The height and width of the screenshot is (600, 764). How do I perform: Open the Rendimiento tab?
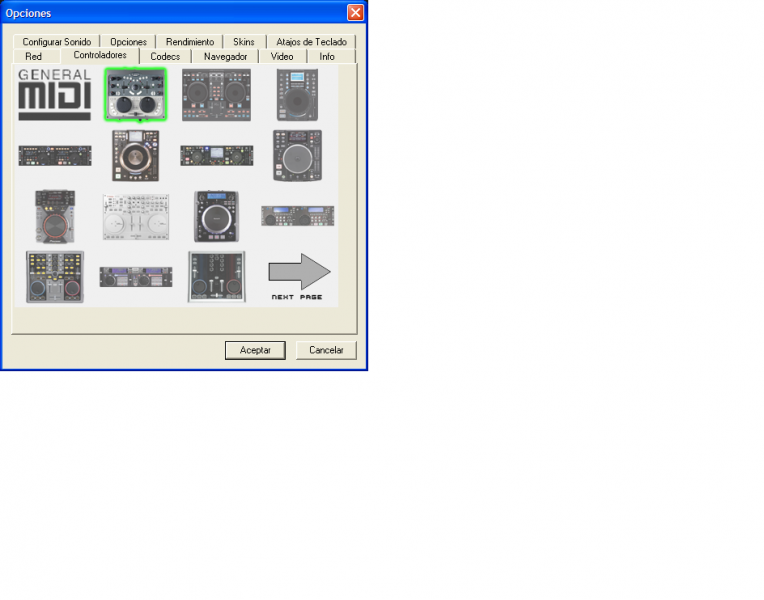pyautogui.click(x=190, y=42)
